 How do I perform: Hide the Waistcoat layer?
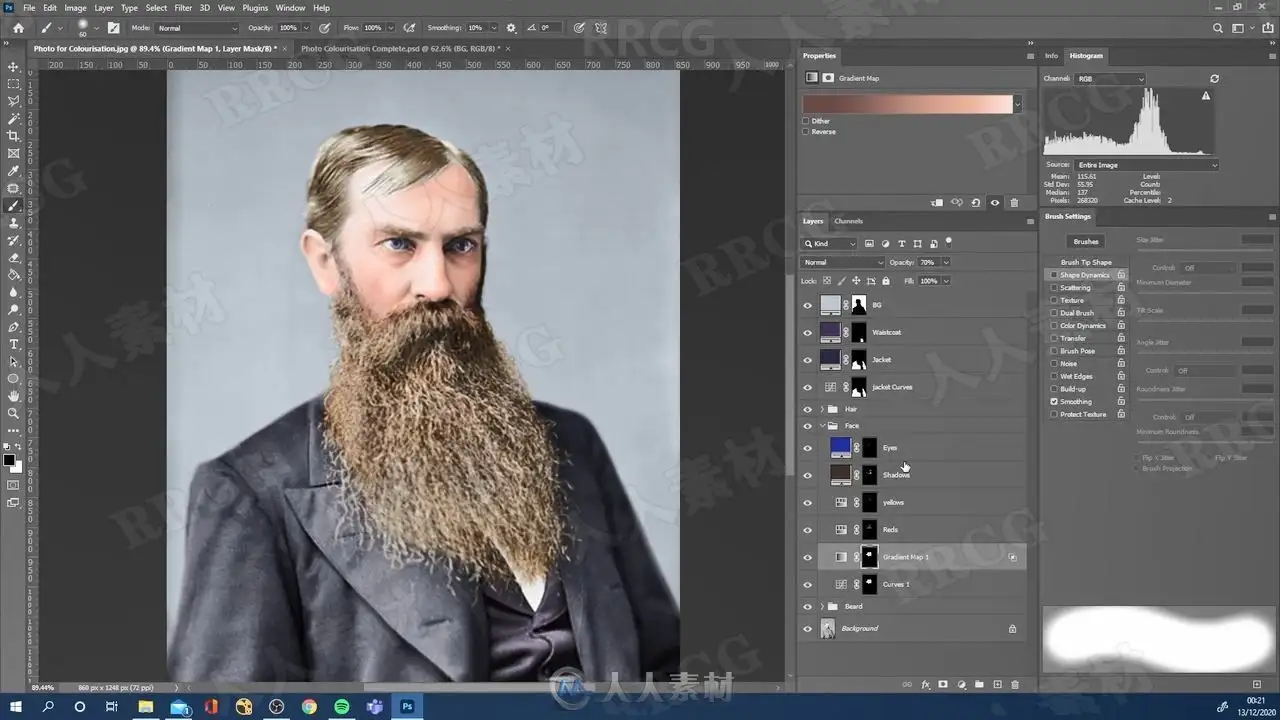(808, 332)
